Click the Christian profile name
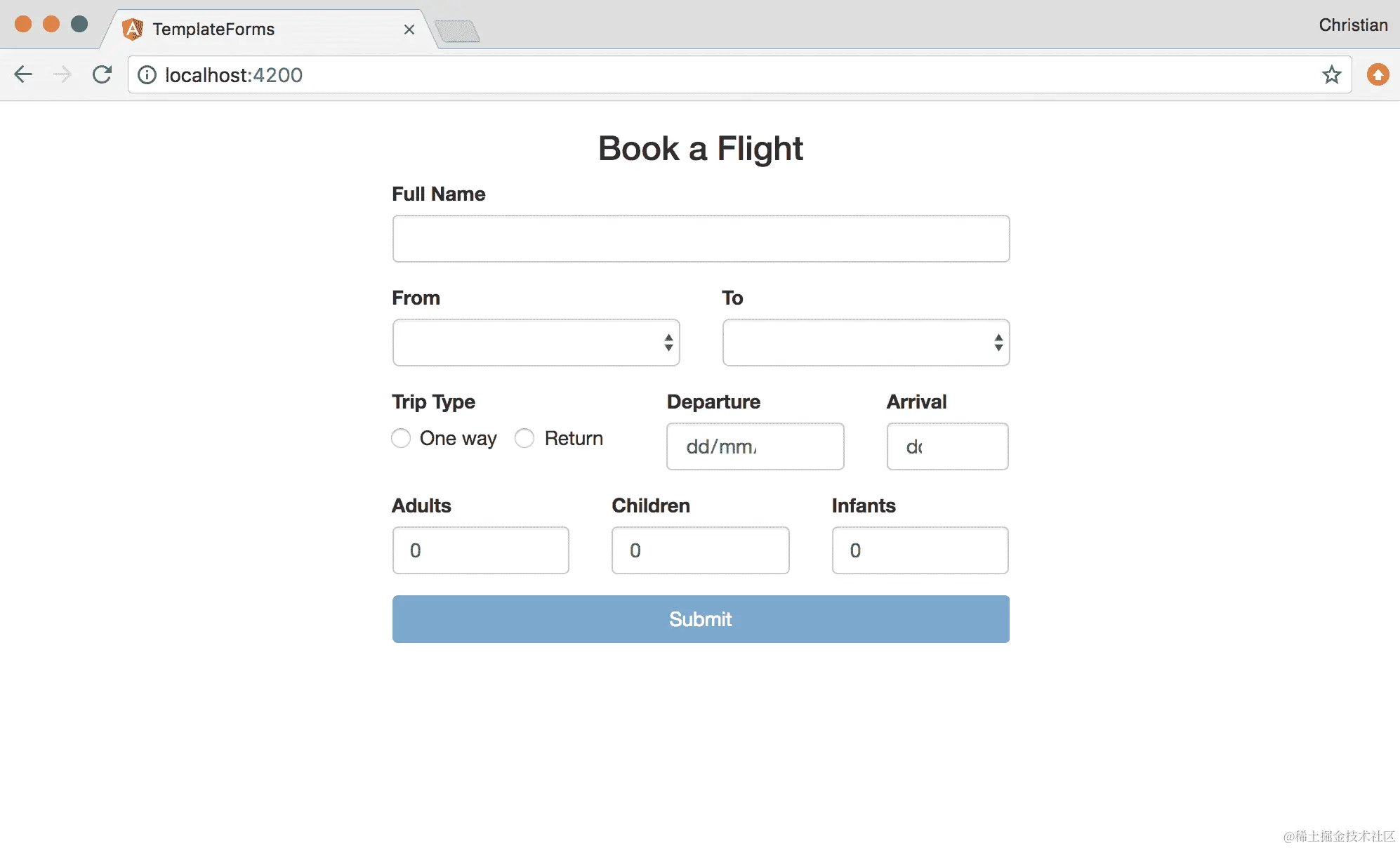Image resolution: width=1400 pixels, height=848 pixels. [x=1352, y=25]
